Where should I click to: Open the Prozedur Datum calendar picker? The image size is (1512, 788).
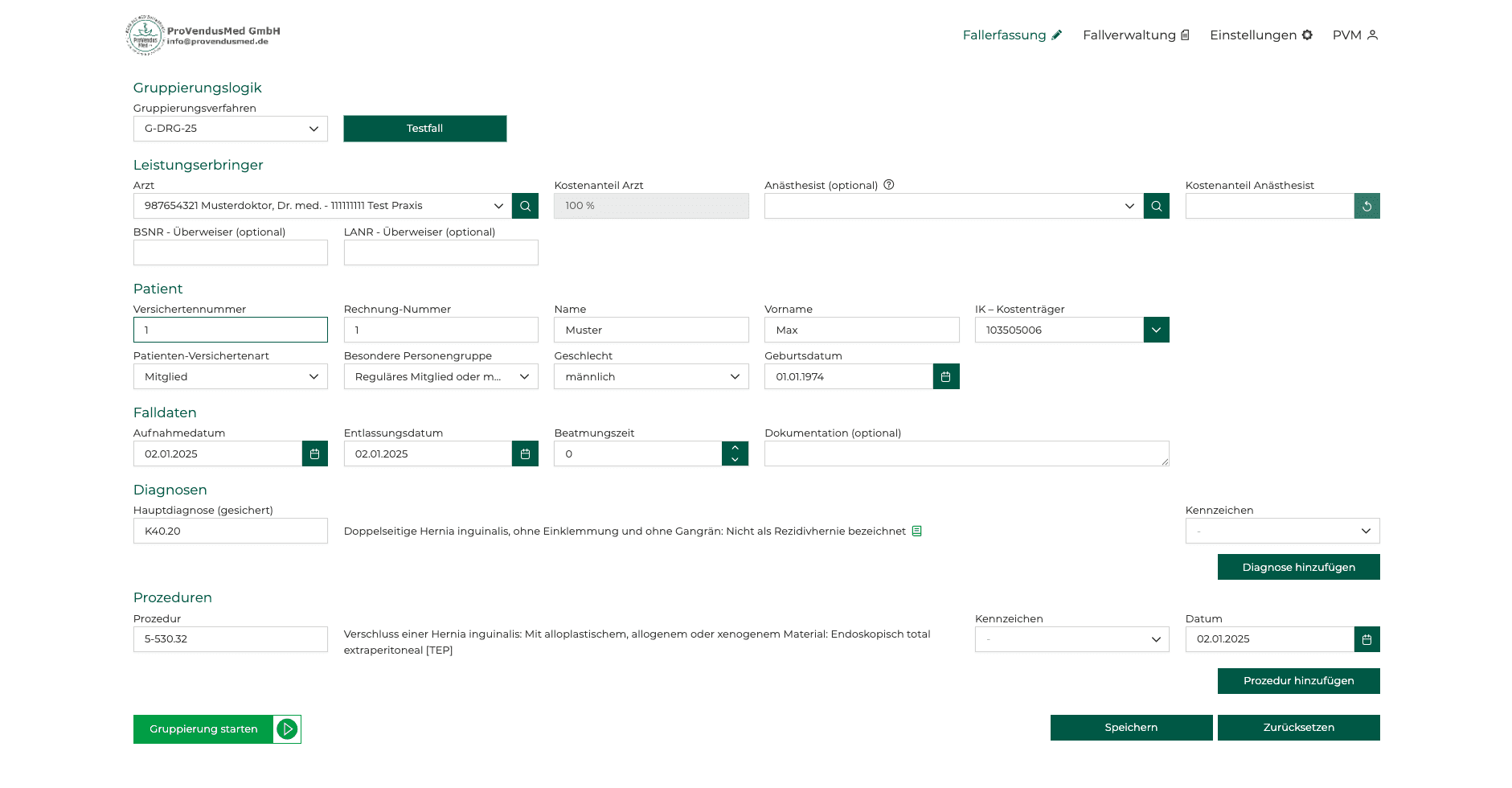(x=1367, y=639)
